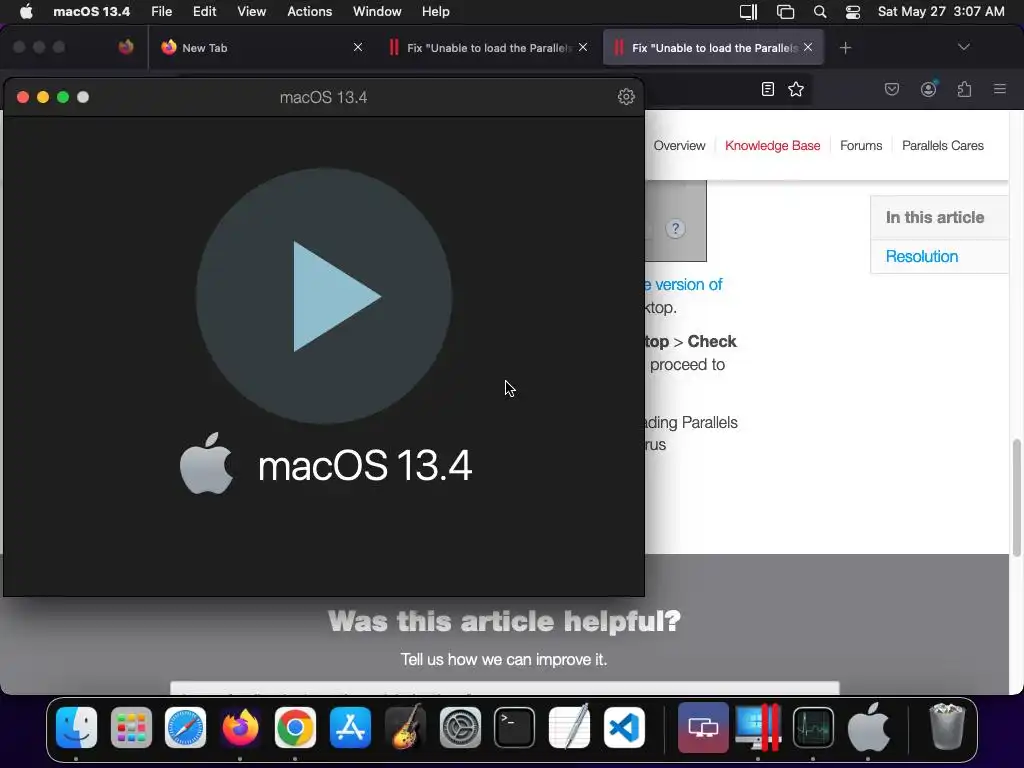The image size is (1024, 768).
Task: Click the article feedback text field
Action: [x=504, y=688]
